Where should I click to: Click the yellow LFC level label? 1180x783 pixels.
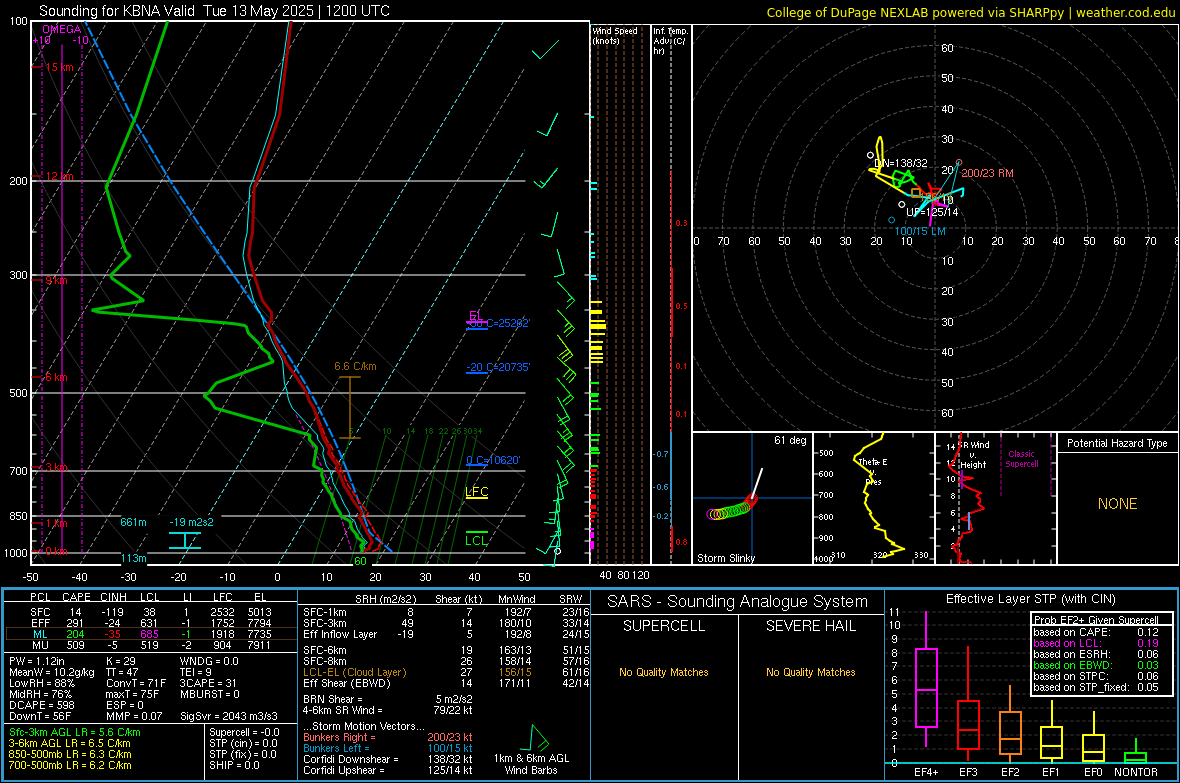coord(476,492)
